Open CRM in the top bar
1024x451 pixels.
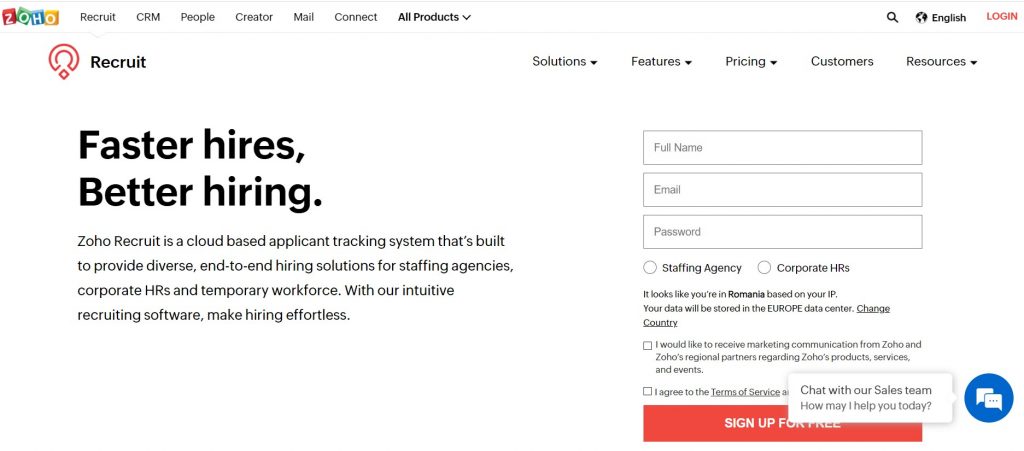[x=148, y=18]
